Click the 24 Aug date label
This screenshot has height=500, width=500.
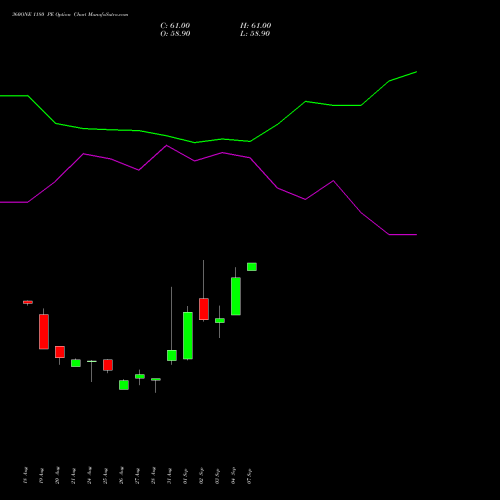tap(89, 475)
